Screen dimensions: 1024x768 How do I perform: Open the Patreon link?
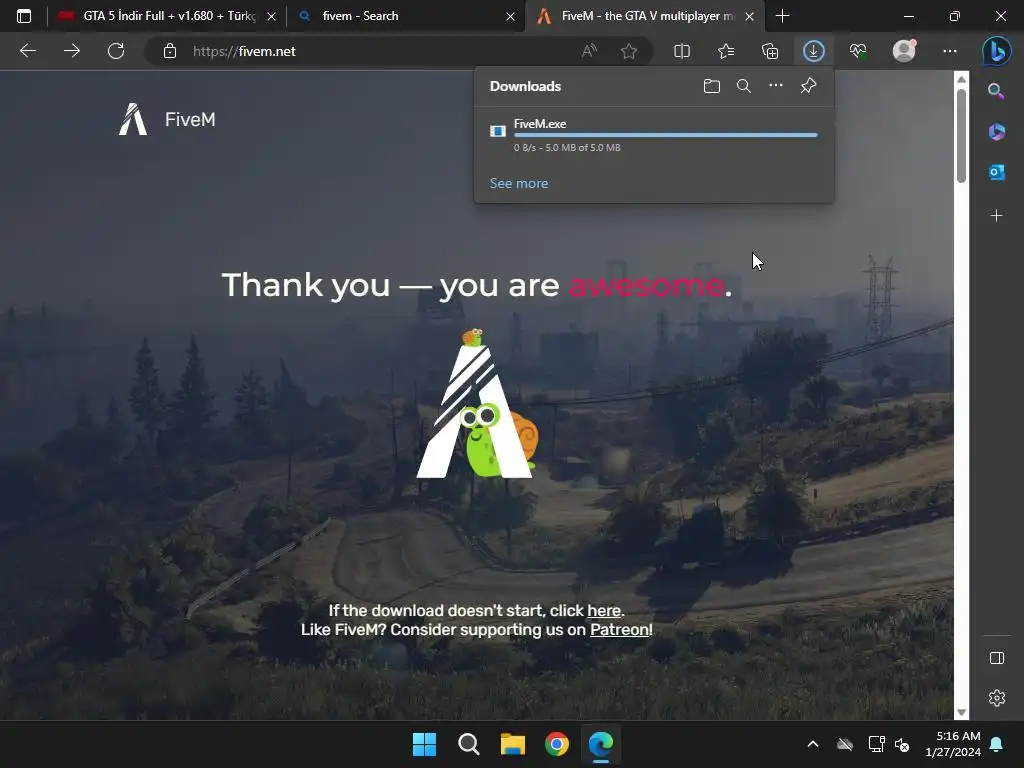620,630
